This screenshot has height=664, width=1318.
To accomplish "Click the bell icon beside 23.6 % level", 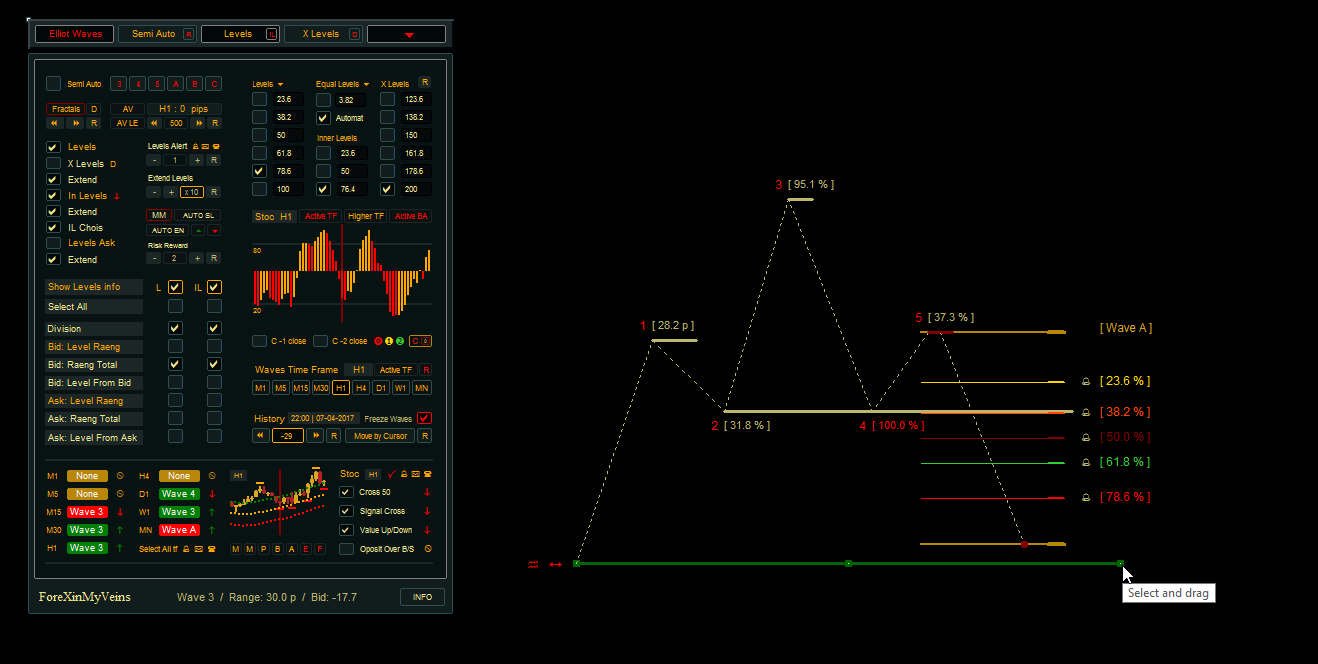I will pyautogui.click(x=1086, y=382).
